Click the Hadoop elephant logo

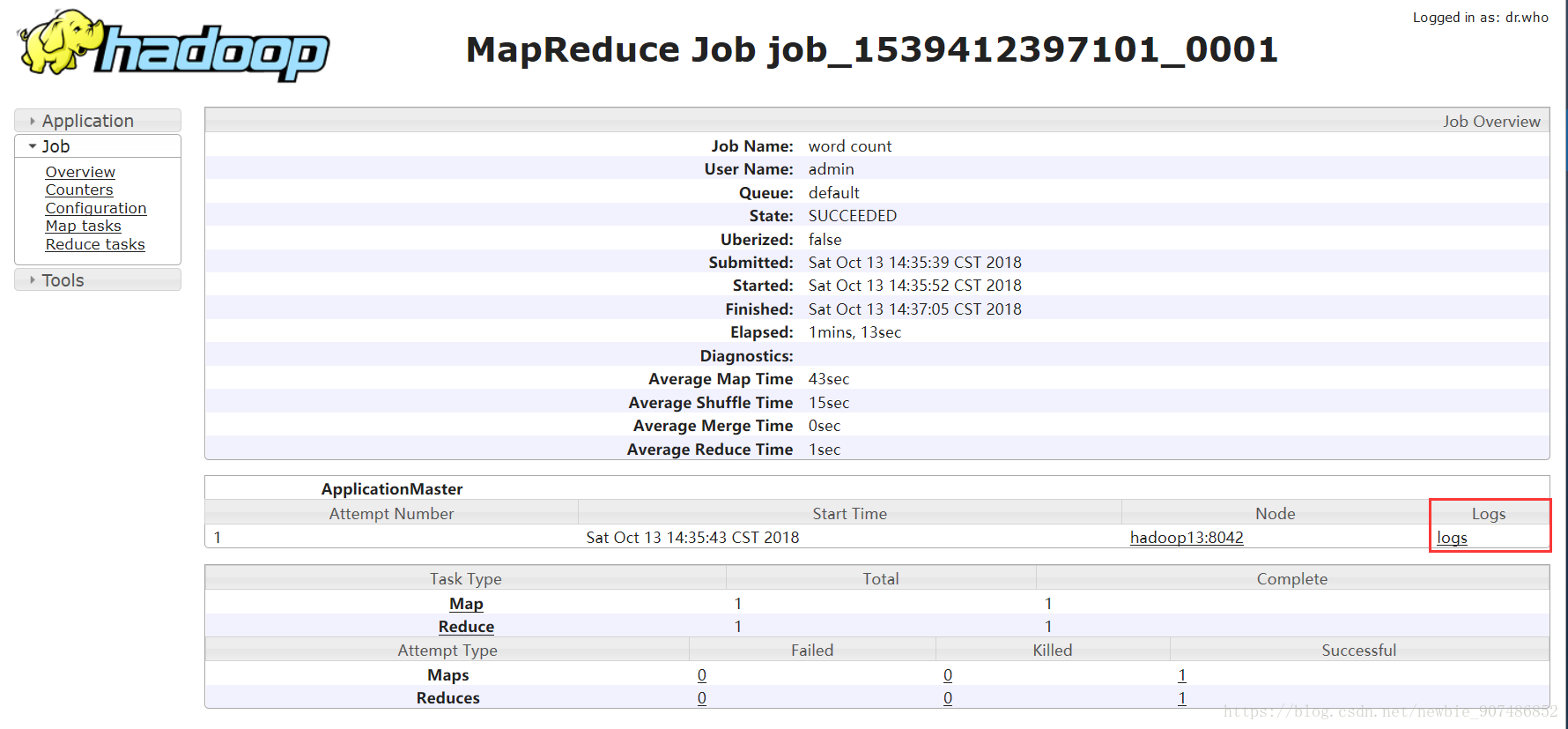[x=174, y=46]
